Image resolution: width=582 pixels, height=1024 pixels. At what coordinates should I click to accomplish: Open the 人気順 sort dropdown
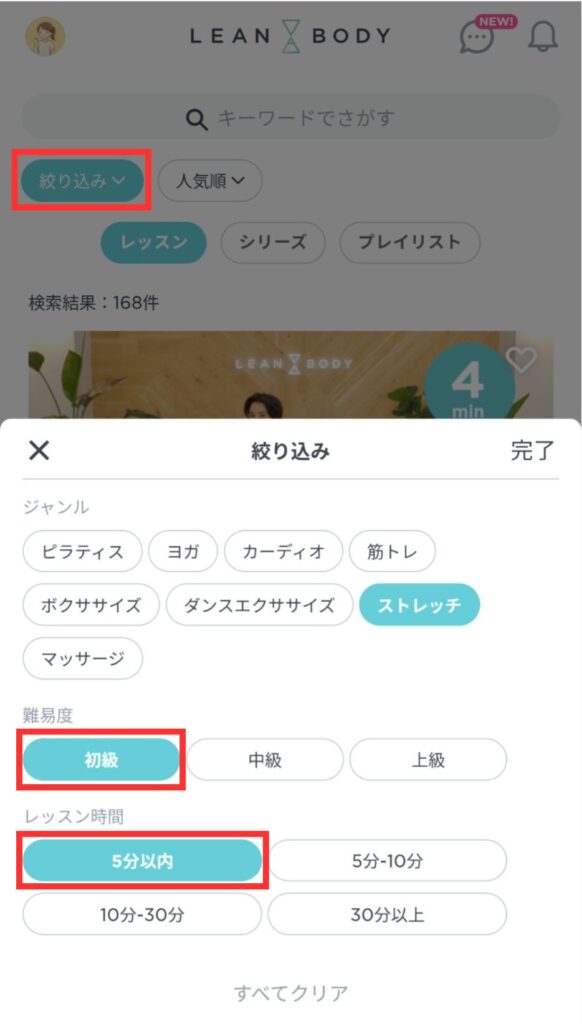210,181
